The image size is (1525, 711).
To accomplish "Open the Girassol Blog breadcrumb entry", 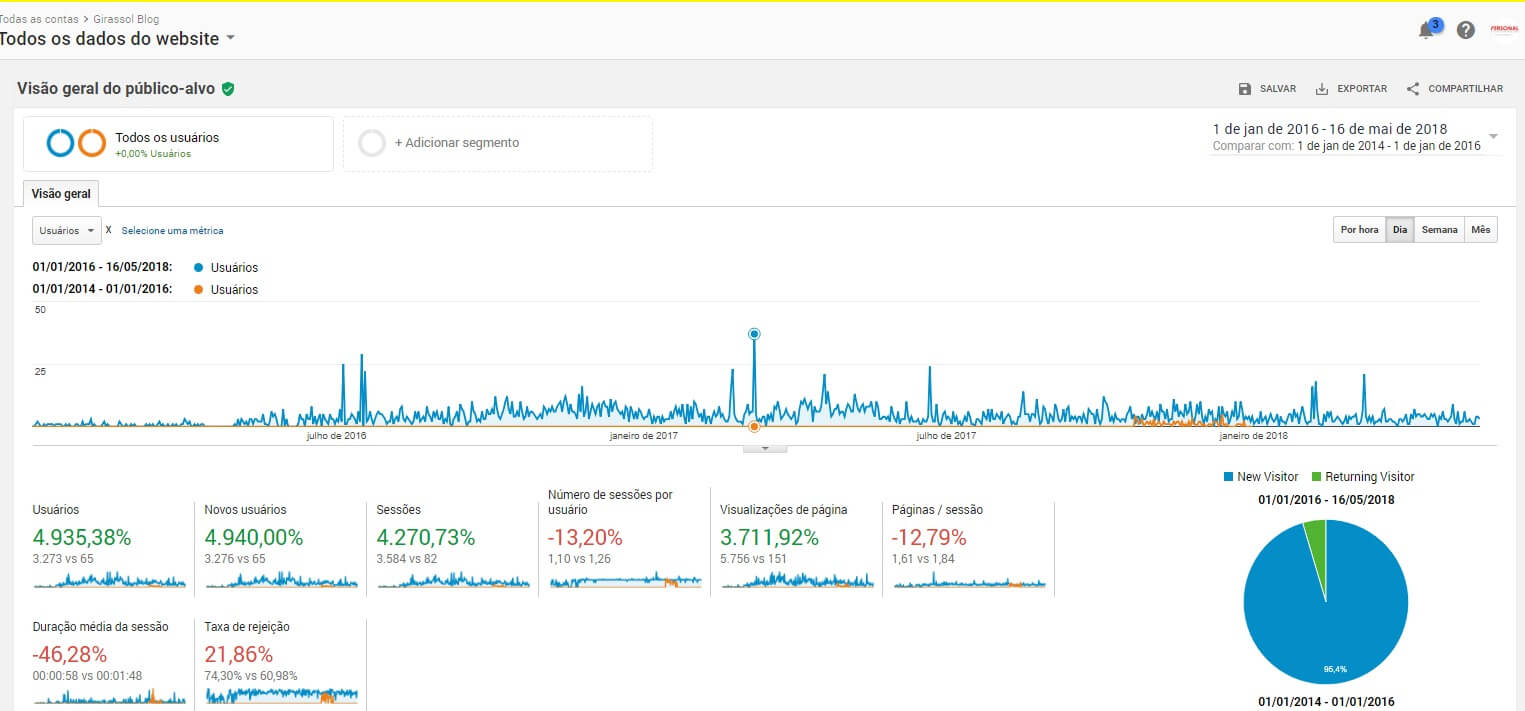I will click(x=125, y=18).
